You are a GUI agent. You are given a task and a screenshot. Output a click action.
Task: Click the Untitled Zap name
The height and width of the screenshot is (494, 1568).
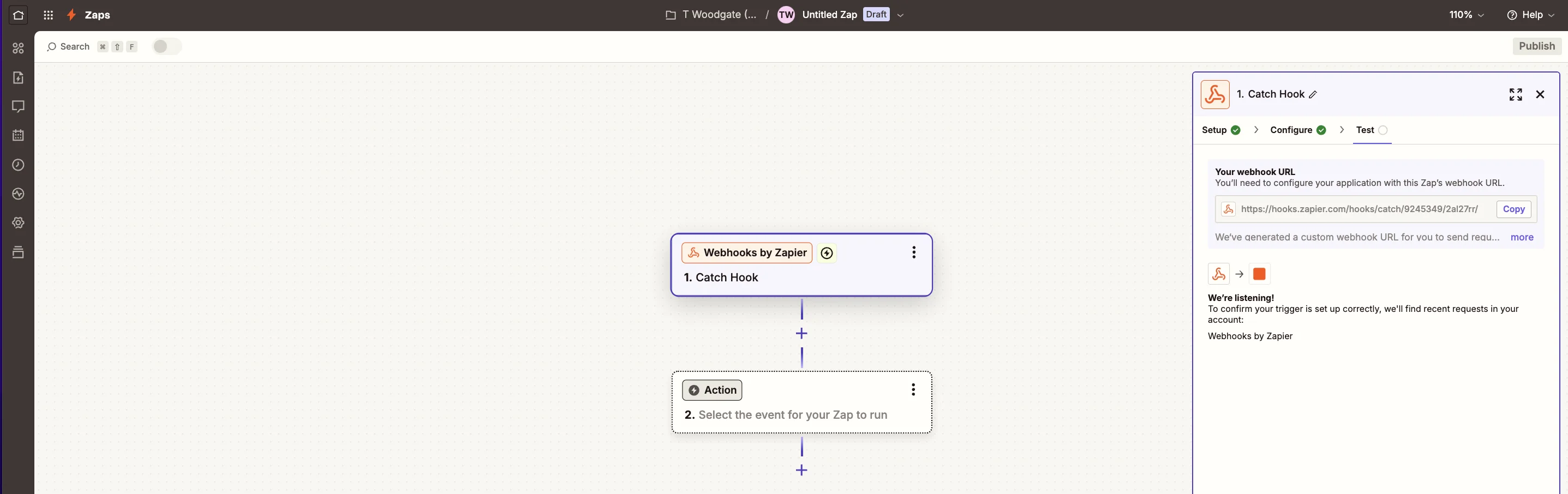[829, 15]
